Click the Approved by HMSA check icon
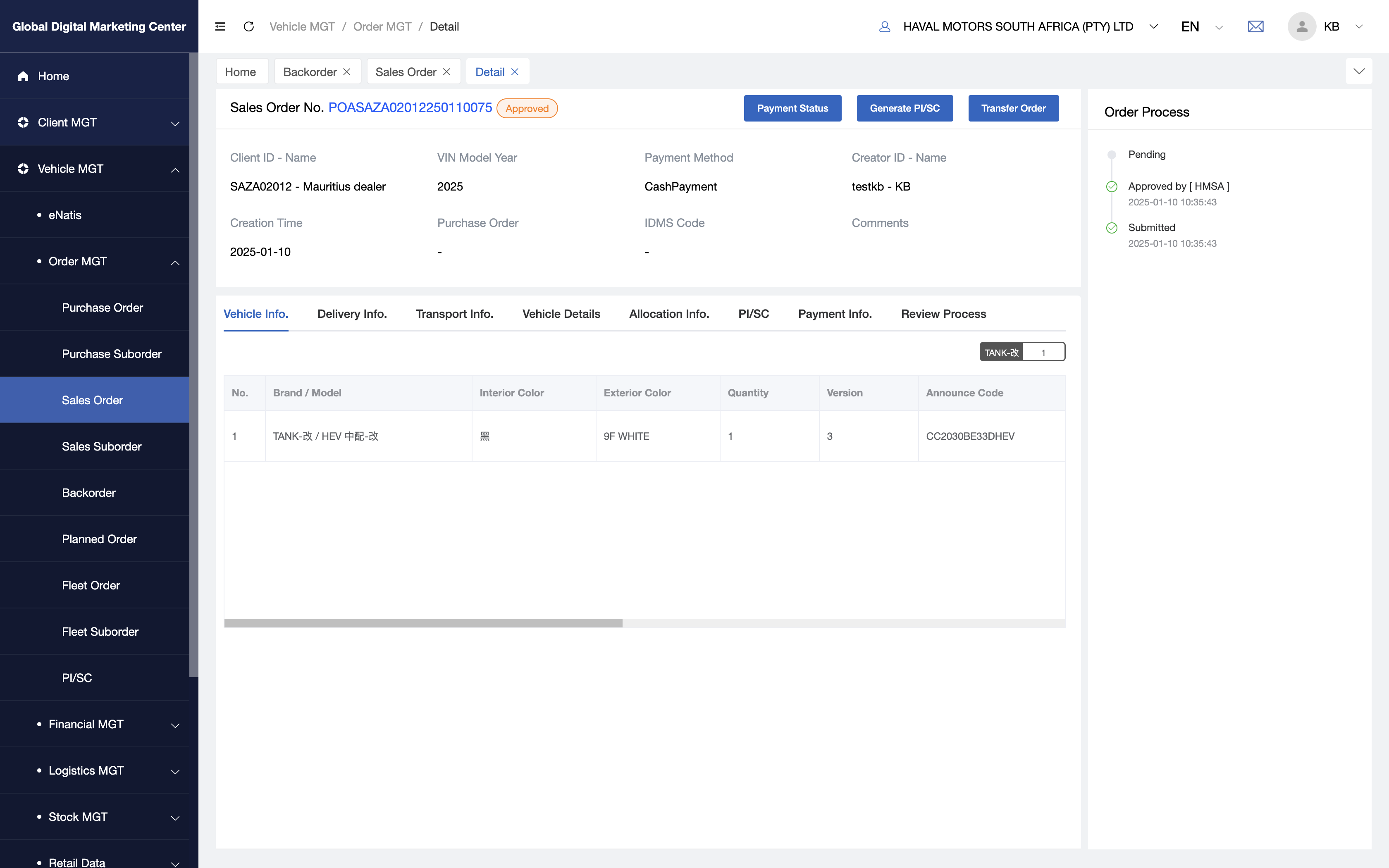 (1112, 186)
